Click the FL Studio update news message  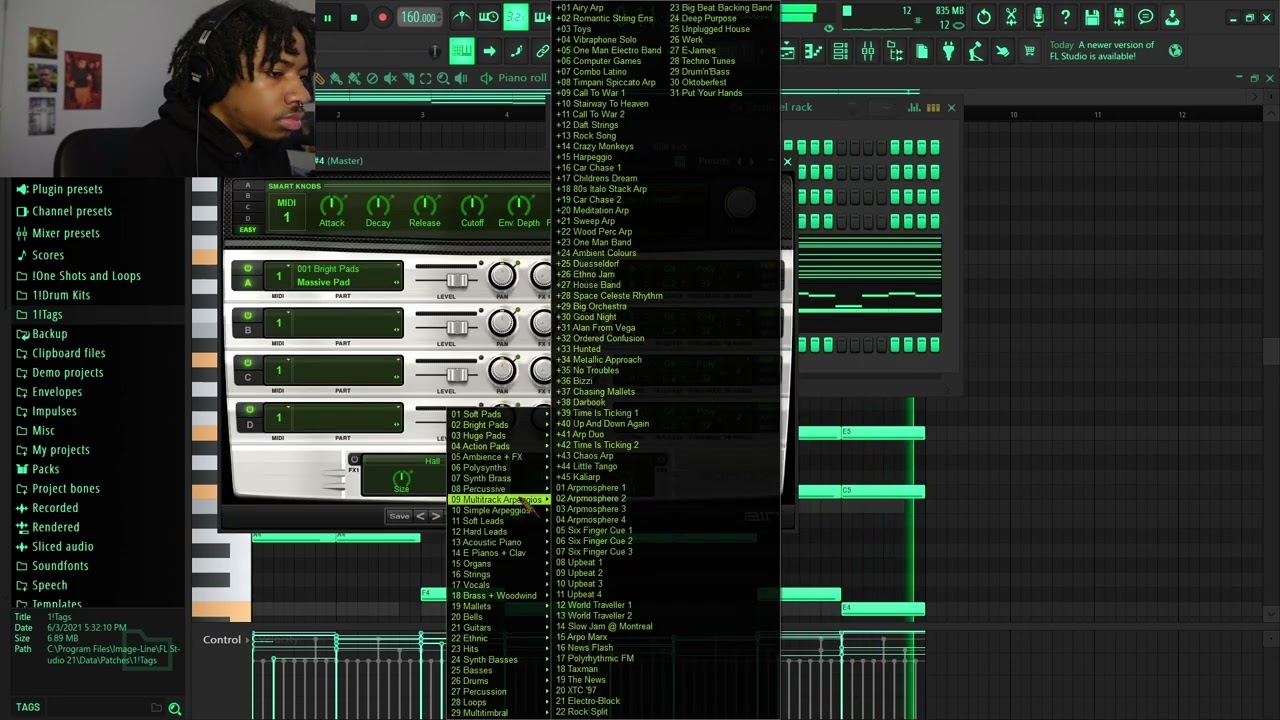point(1102,50)
